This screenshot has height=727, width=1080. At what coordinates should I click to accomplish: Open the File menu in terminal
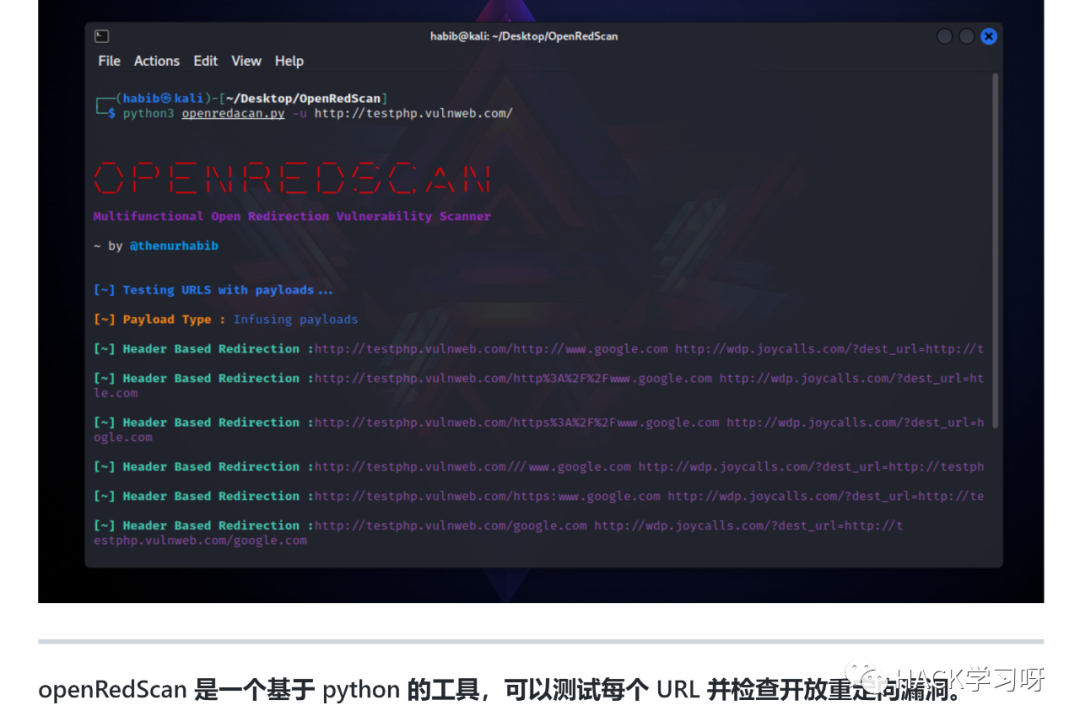click(109, 61)
